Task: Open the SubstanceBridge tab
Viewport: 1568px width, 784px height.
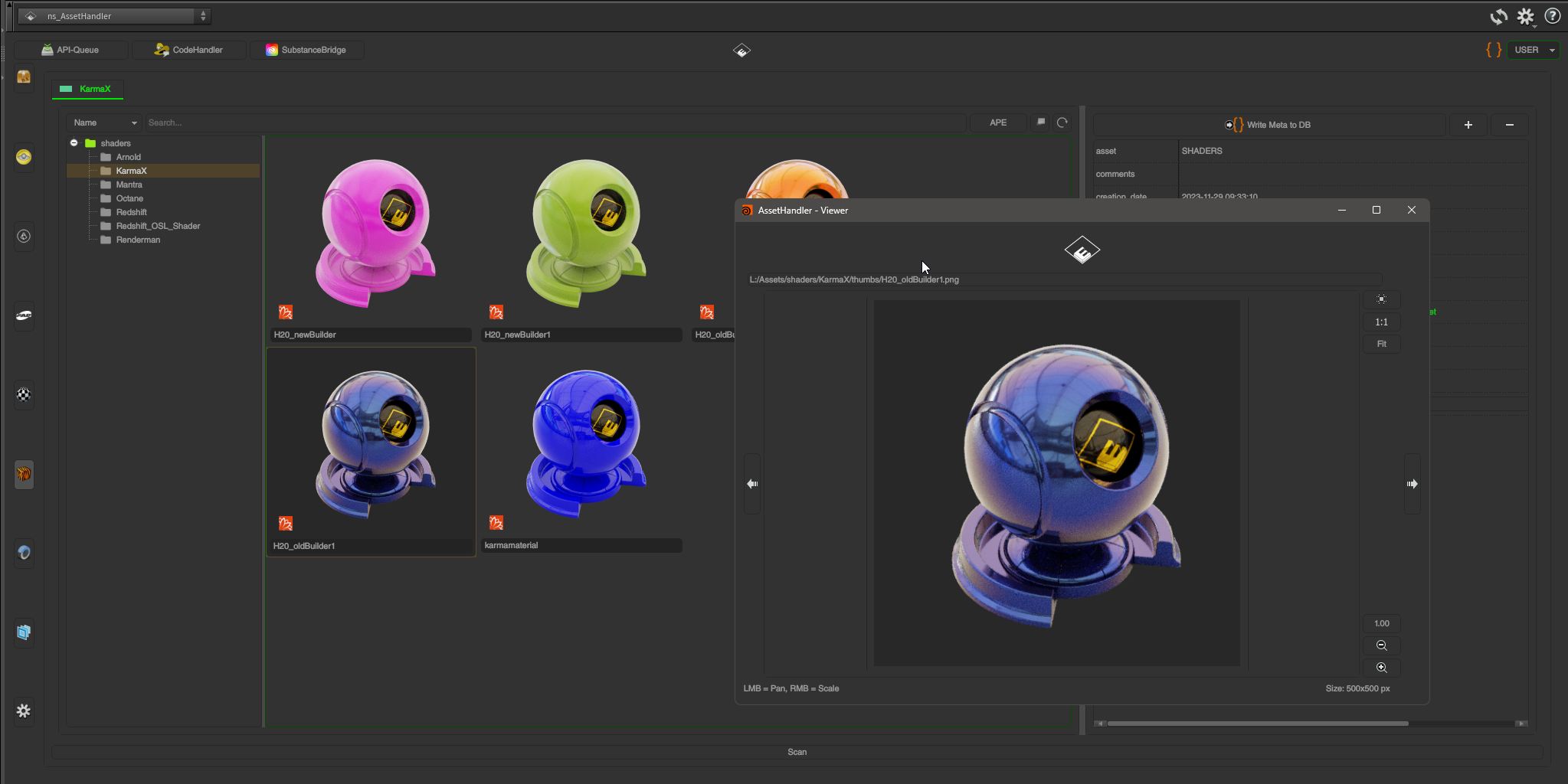Action: (306, 50)
